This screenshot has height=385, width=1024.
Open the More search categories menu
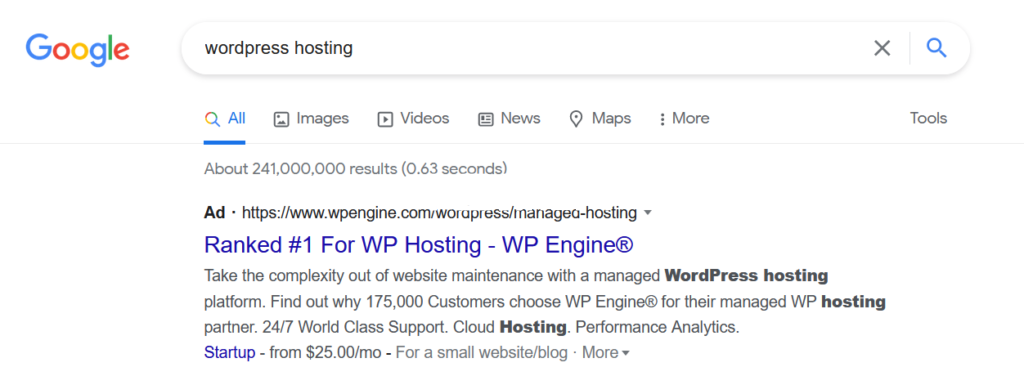pos(684,119)
